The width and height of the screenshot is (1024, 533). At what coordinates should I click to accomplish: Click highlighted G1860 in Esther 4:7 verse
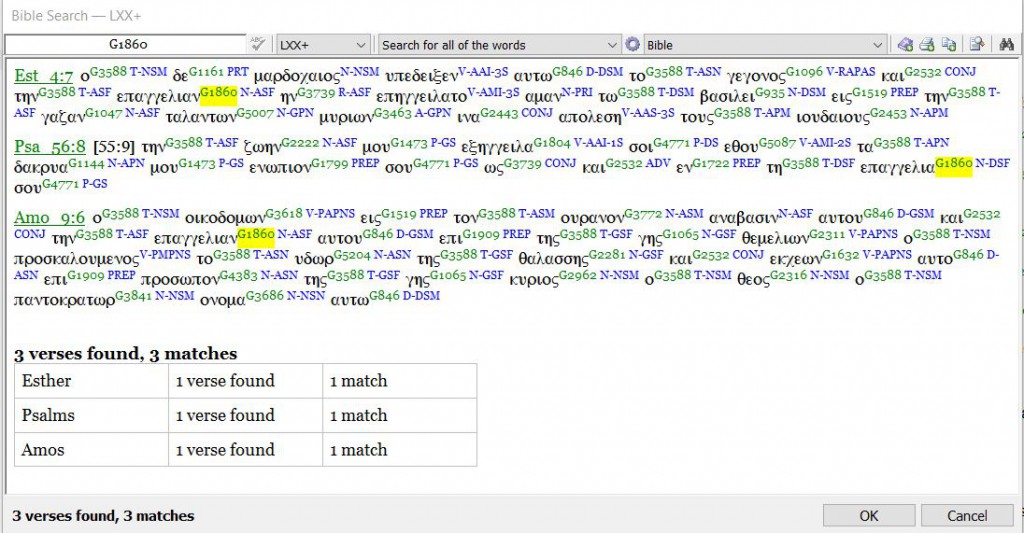coord(219,93)
